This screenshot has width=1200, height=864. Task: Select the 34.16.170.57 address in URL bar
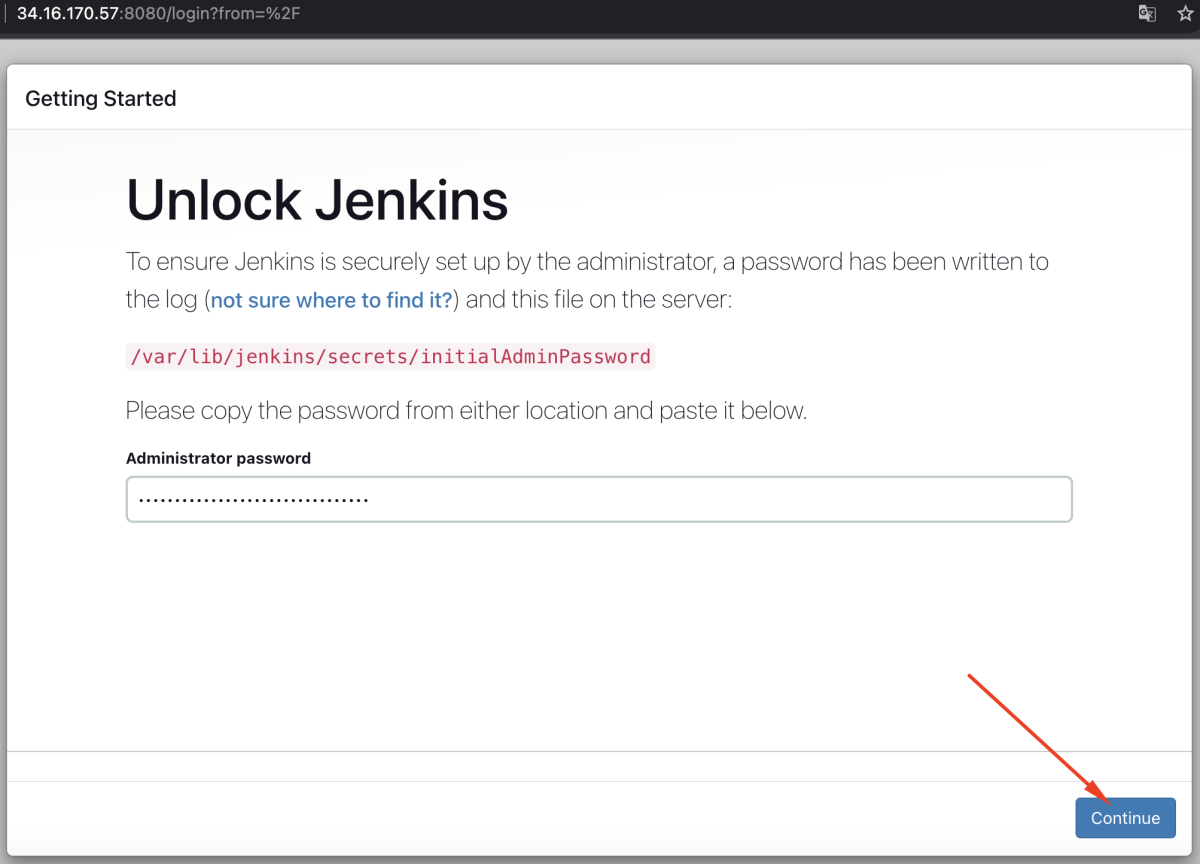coord(67,14)
